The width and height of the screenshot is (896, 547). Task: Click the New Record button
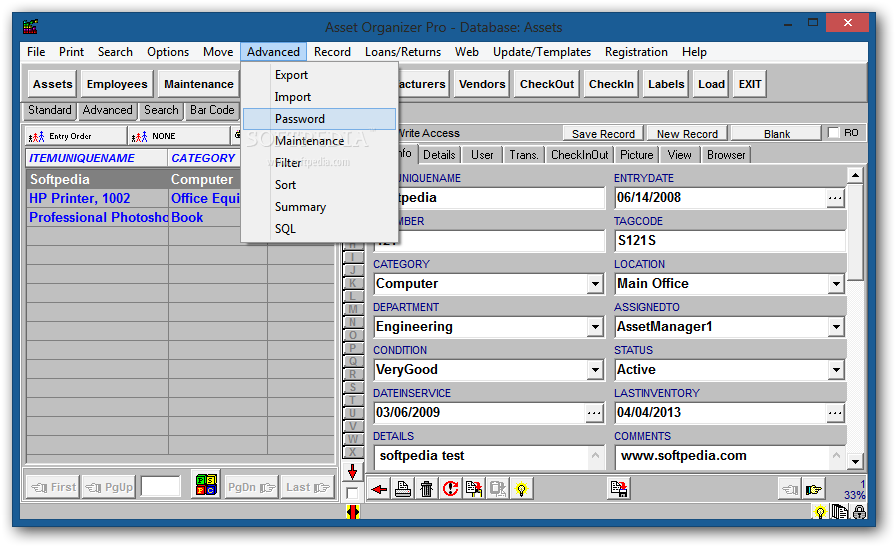click(687, 134)
